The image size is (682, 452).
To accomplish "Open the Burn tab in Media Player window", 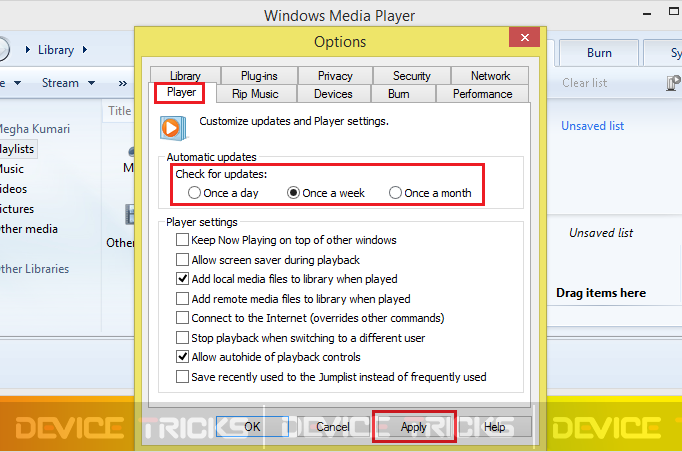I will coord(599,53).
